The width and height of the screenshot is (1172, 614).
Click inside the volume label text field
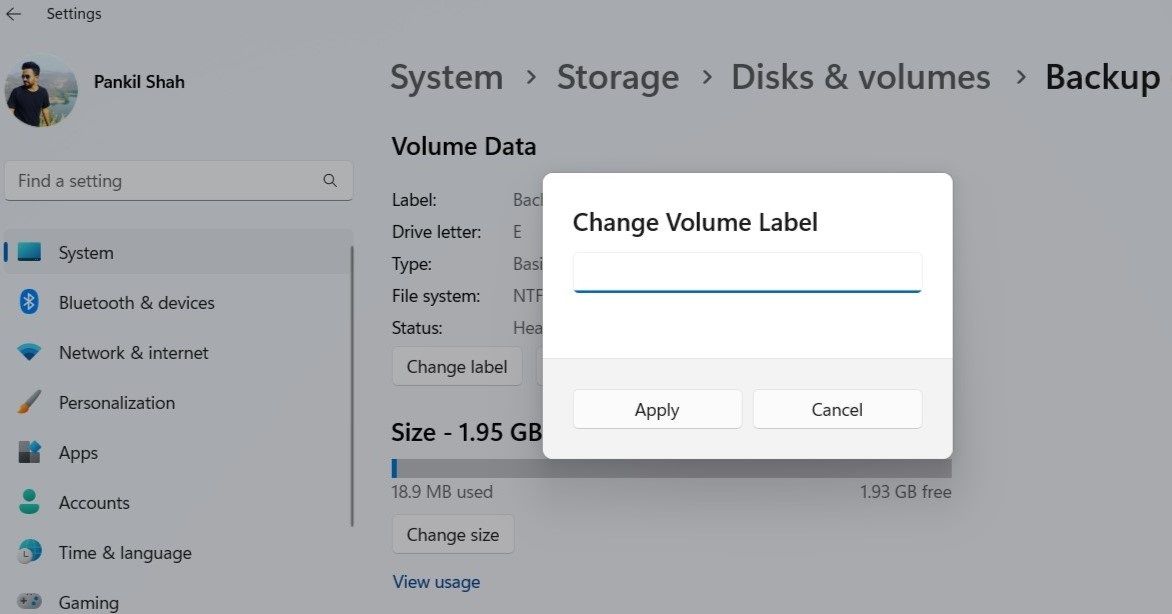[747, 272]
